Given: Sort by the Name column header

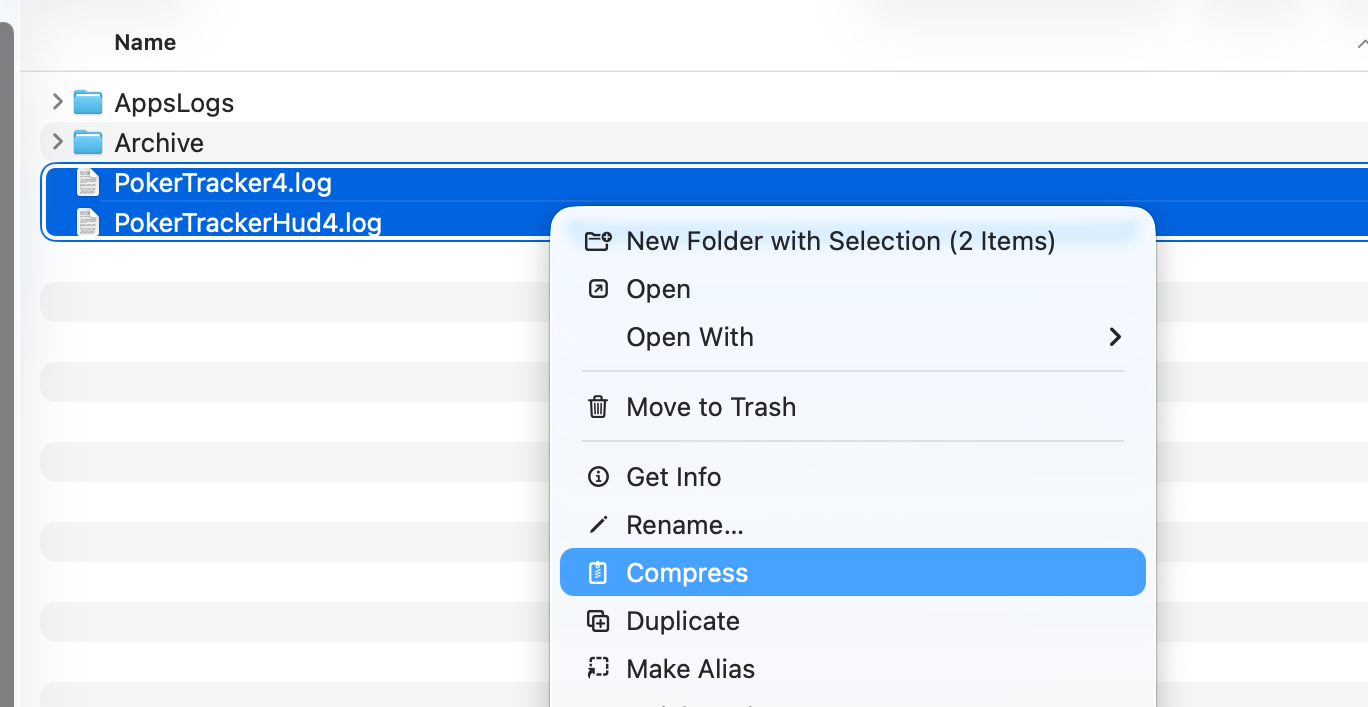Looking at the screenshot, I should pyautogui.click(x=145, y=42).
